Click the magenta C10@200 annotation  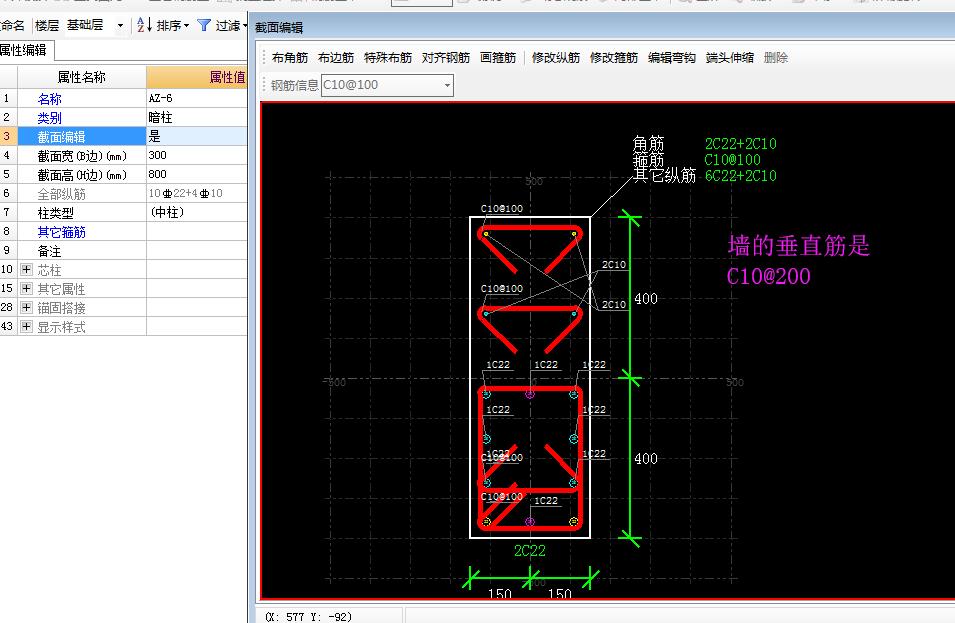point(769,276)
